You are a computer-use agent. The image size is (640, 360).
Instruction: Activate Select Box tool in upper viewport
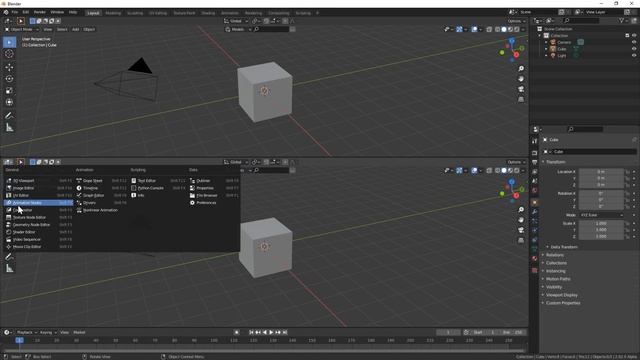click(x=9, y=42)
